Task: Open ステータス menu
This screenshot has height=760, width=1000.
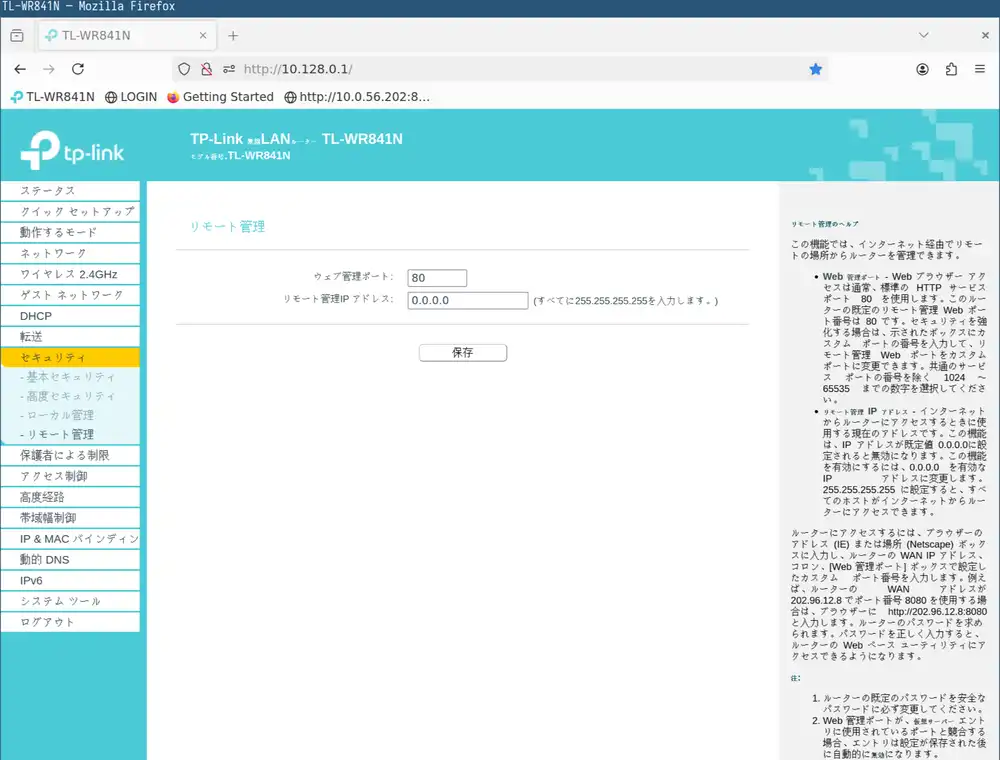Action: pyautogui.click(x=70, y=191)
